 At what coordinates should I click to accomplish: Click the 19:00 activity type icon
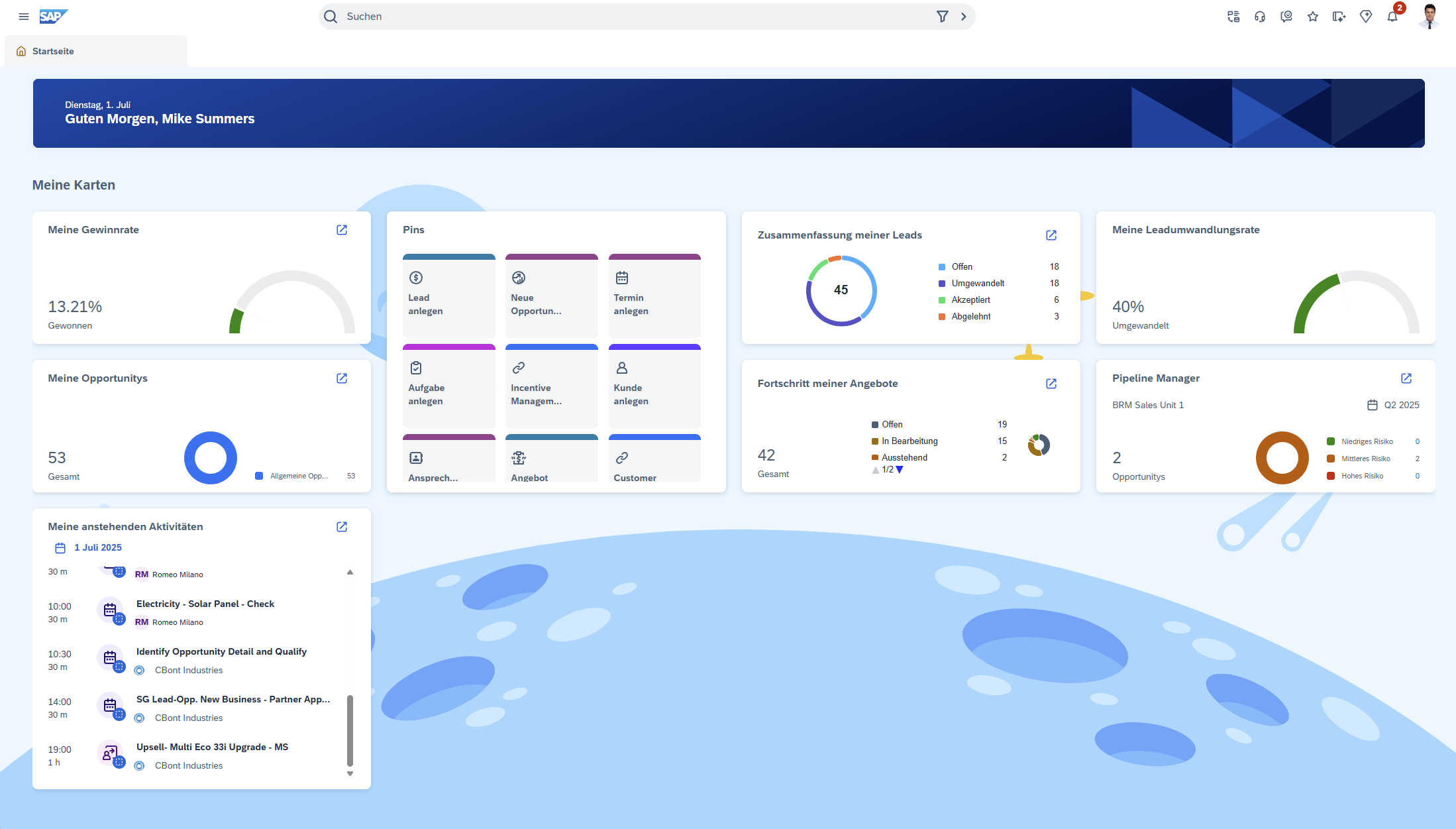click(x=110, y=753)
